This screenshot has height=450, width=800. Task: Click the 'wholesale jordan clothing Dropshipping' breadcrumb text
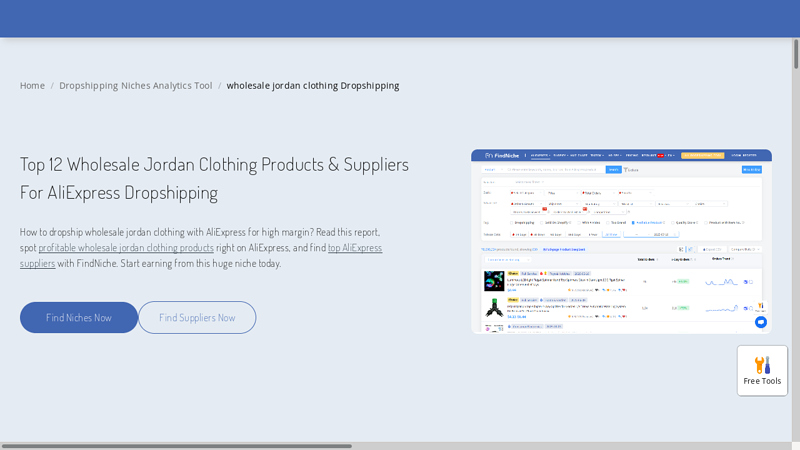[313, 86]
